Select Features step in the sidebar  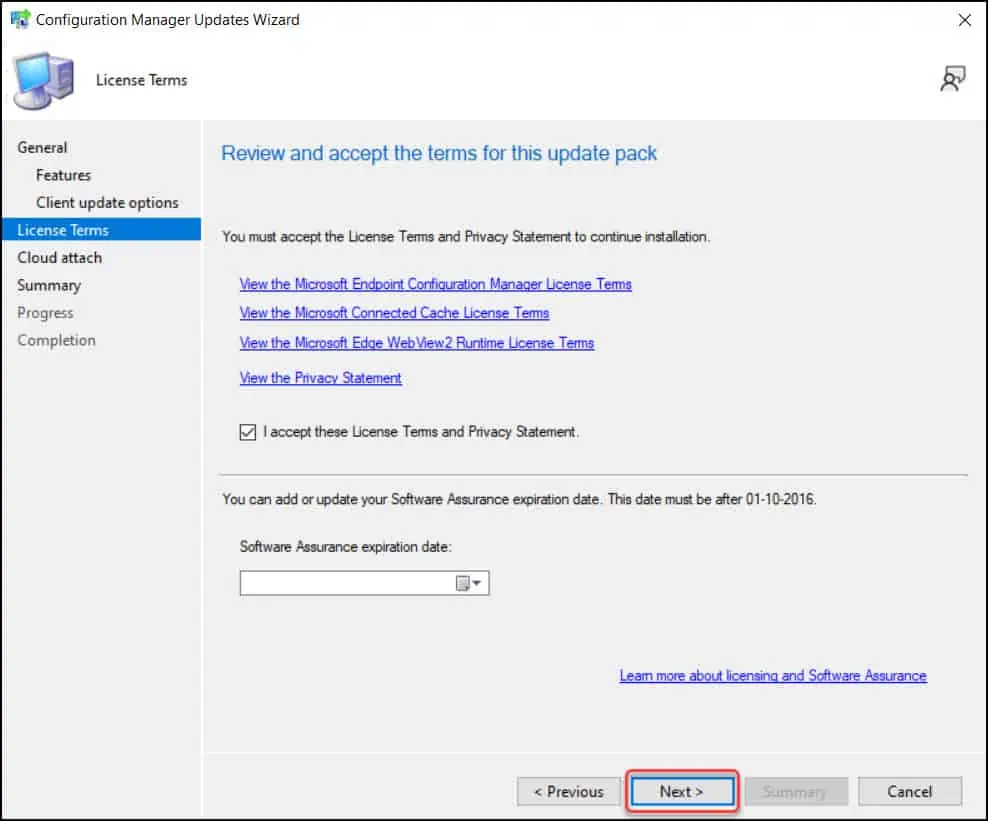pyautogui.click(x=63, y=175)
